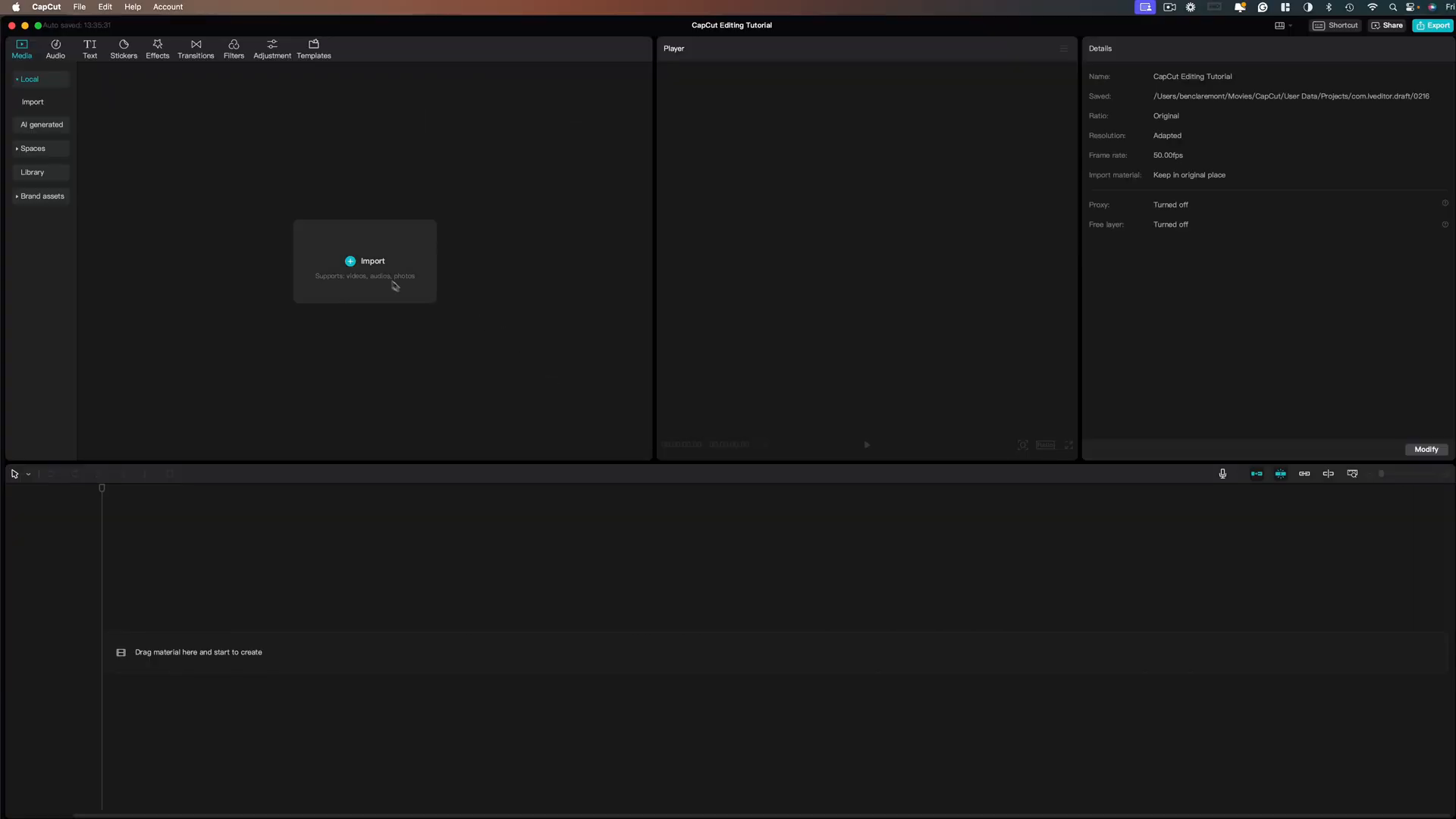This screenshot has width=1456, height=819.
Task: Open the CapCut app menu
Action: 46,7
